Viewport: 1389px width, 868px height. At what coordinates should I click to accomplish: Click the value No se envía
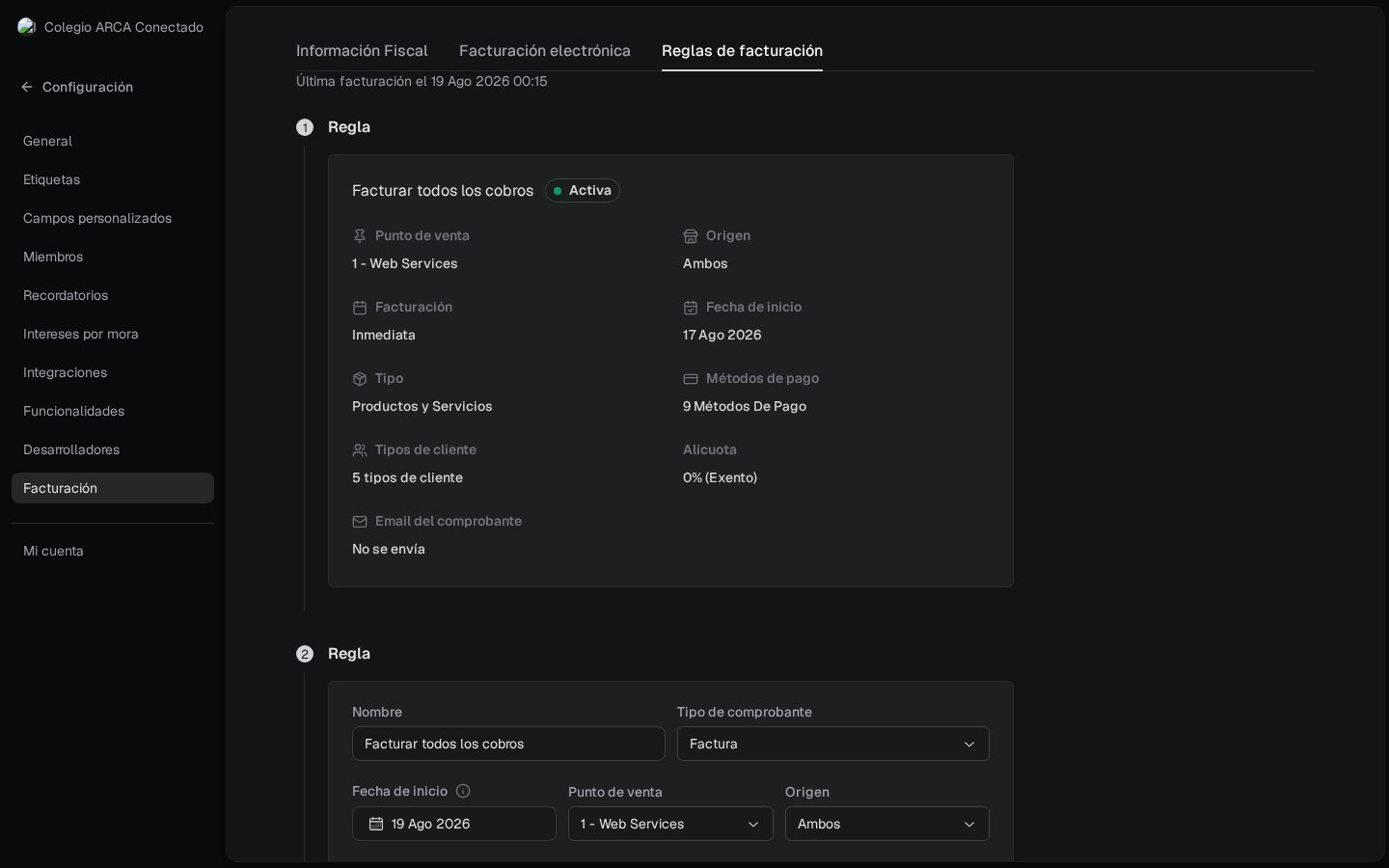click(x=389, y=549)
